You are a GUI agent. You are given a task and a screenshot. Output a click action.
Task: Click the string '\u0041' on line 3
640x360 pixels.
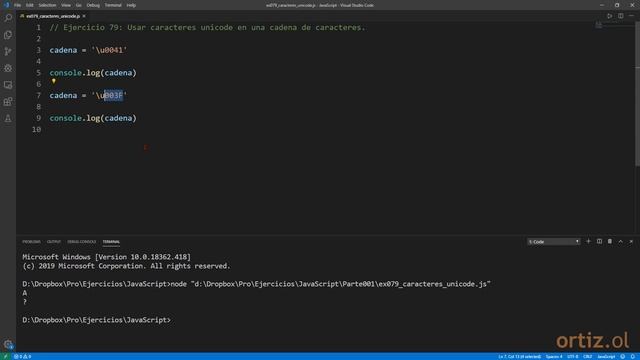(x=109, y=50)
